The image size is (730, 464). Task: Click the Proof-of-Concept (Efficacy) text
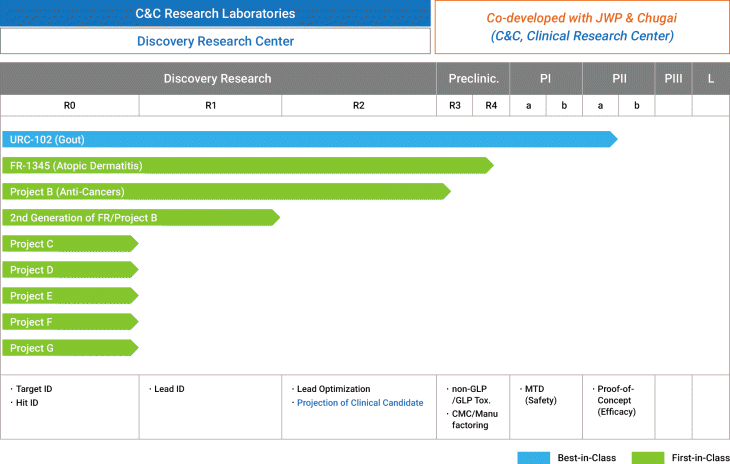pyautogui.click(x=616, y=400)
